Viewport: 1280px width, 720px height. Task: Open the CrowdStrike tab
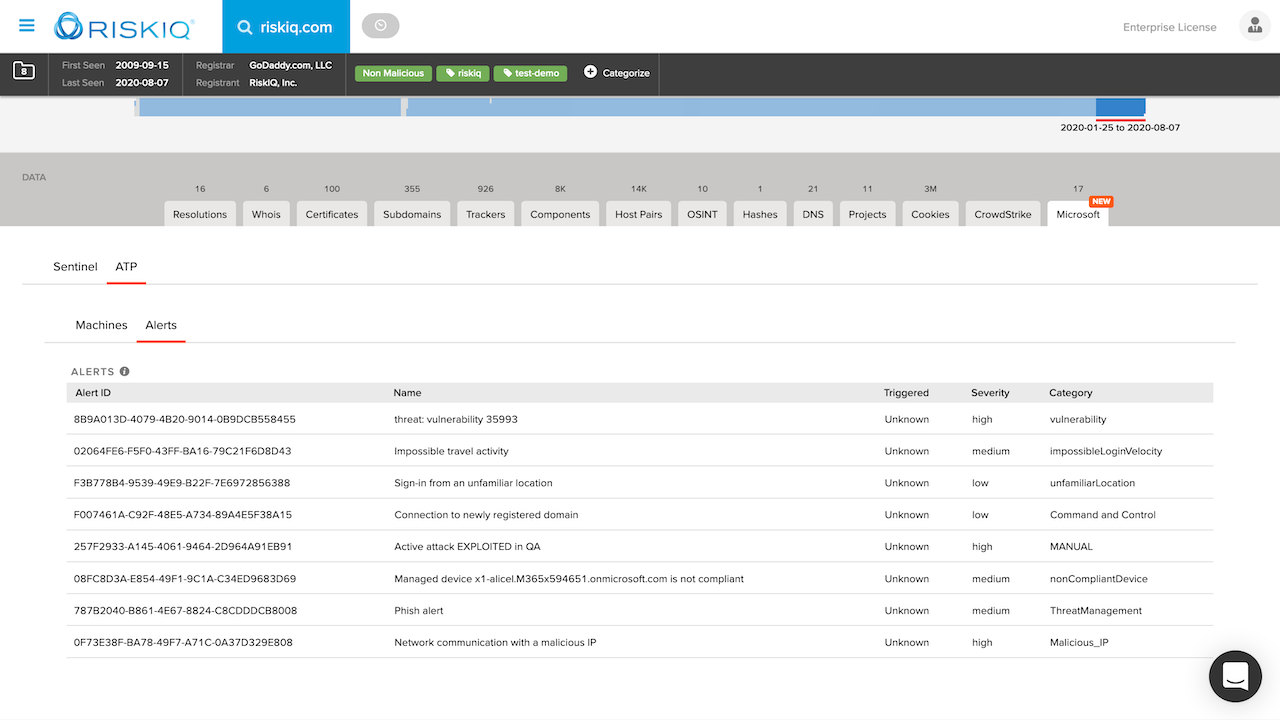[1003, 214]
